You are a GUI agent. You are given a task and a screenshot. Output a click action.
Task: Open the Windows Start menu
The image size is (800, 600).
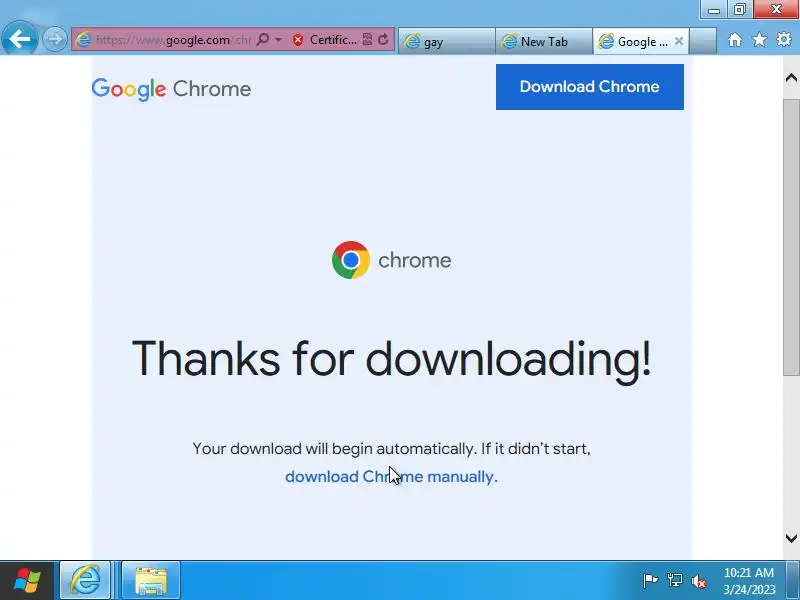[x=27, y=581]
